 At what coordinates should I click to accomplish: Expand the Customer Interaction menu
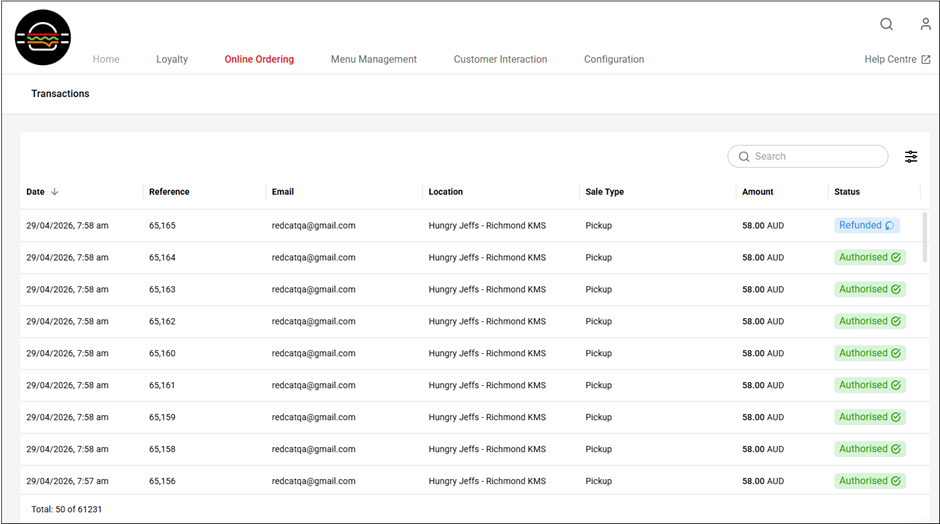[x=500, y=60]
